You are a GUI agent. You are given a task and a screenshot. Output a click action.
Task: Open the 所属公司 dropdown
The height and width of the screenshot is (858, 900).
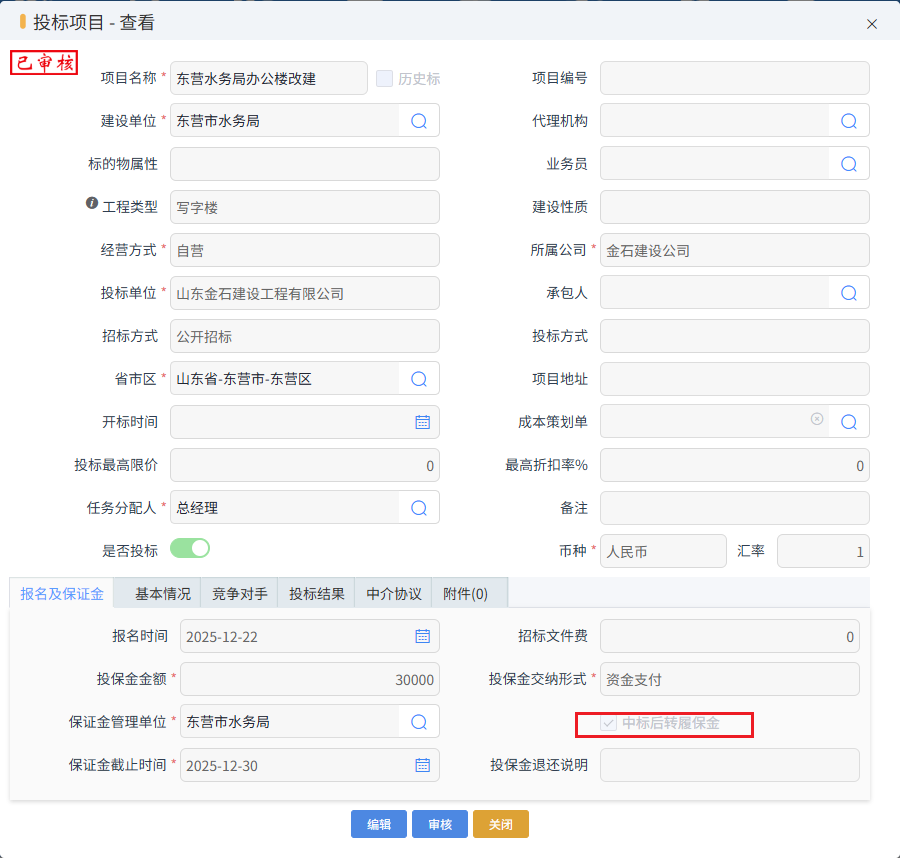tap(735, 250)
